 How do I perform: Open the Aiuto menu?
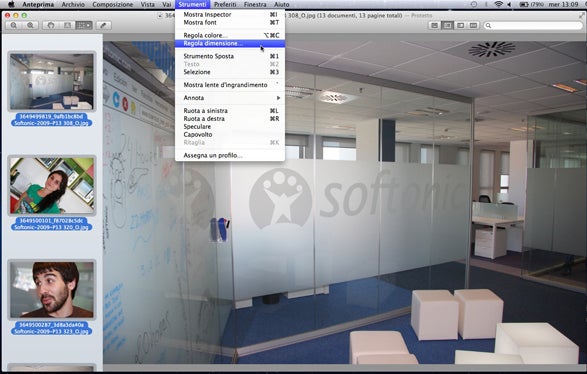(282, 4)
